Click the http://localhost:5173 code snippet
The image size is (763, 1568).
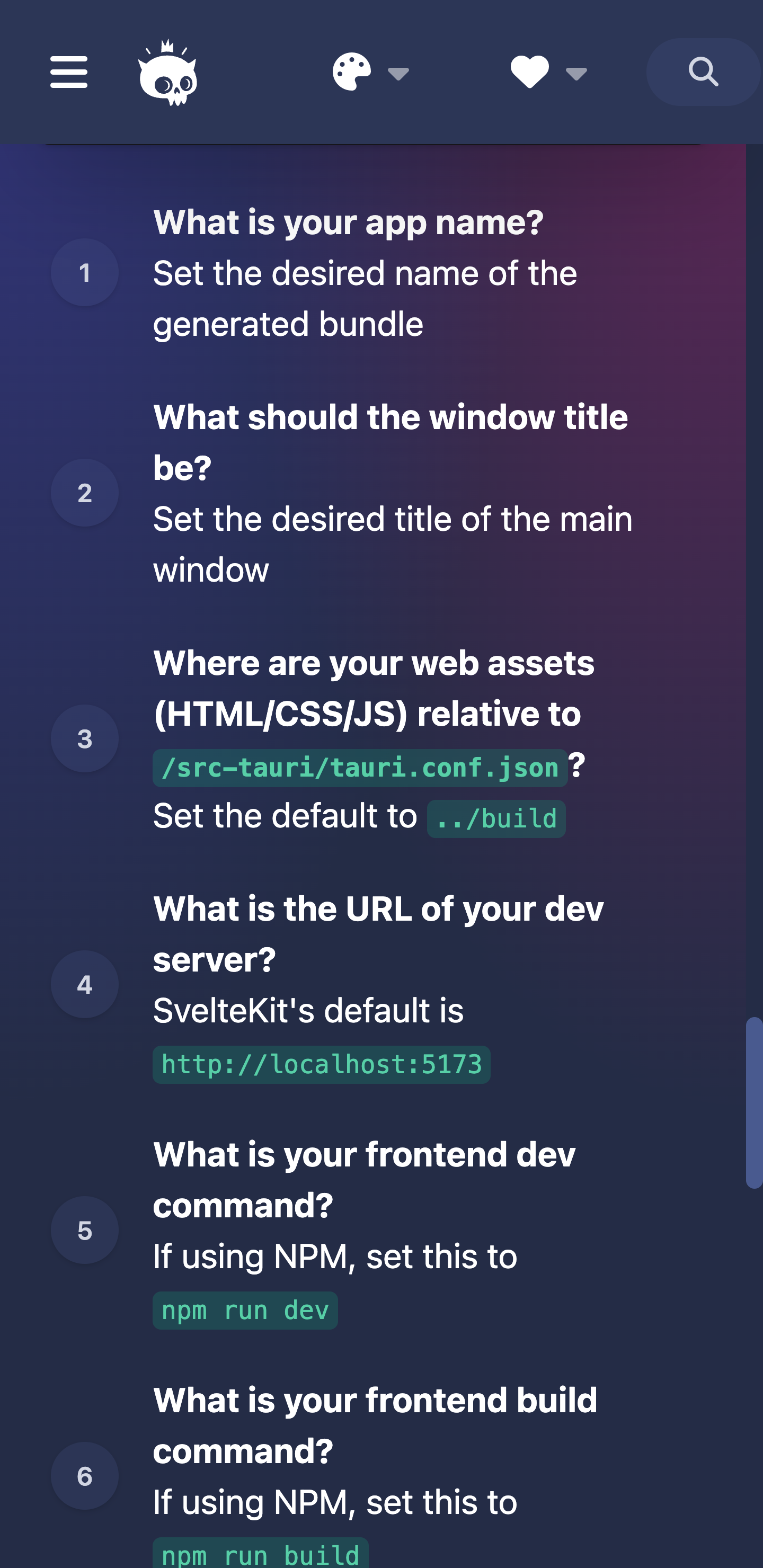[322, 1065]
